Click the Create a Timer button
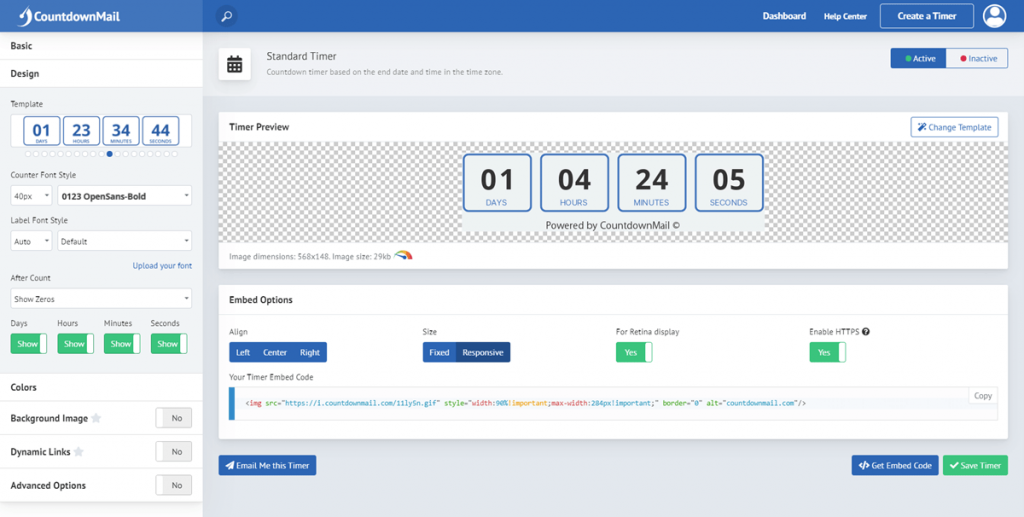The image size is (1024, 517). 927,16
